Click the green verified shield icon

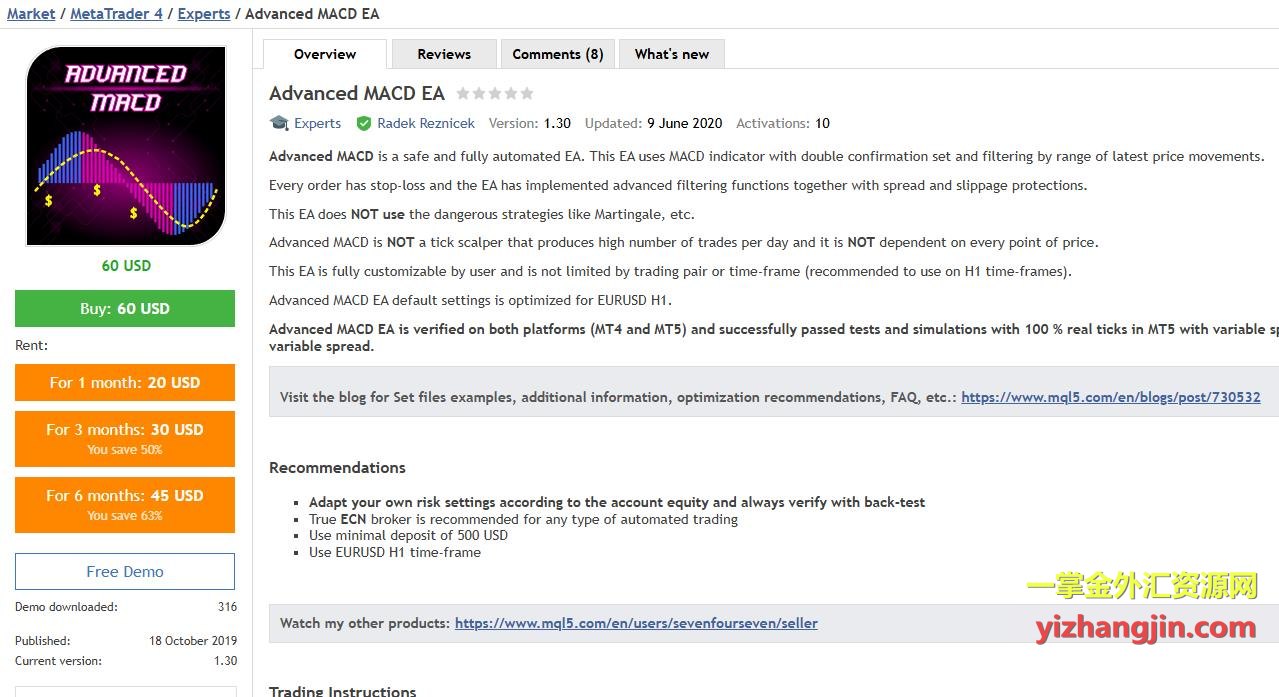364,124
